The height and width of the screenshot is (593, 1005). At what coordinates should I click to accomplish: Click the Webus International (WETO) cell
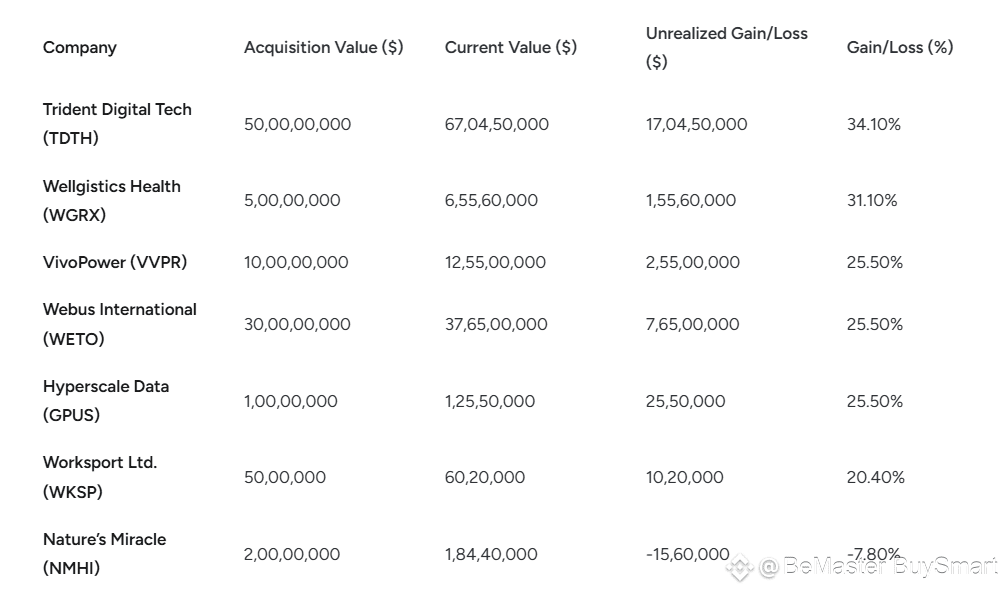click(120, 324)
